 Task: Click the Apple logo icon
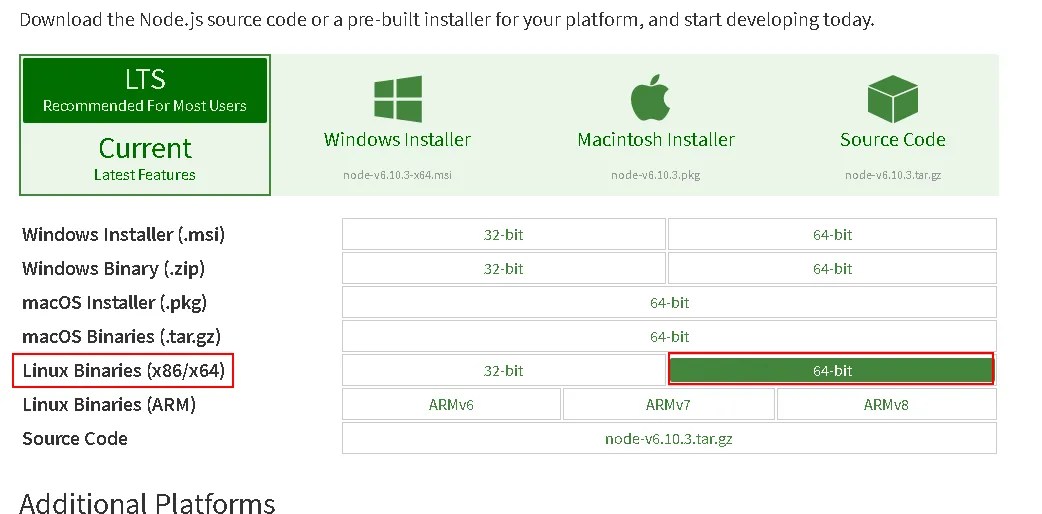[x=650, y=97]
